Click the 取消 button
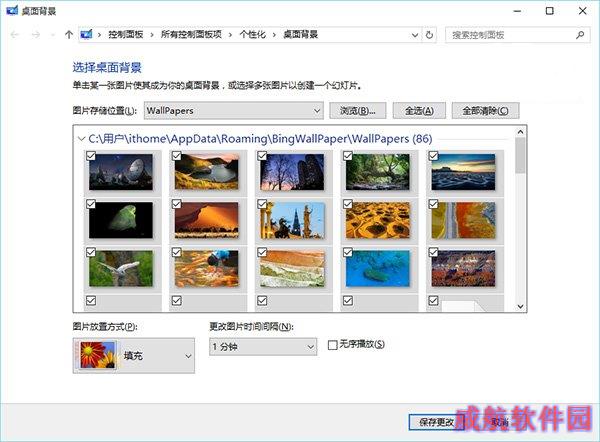The width and height of the screenshot is (600, 442). pos(500,422)
